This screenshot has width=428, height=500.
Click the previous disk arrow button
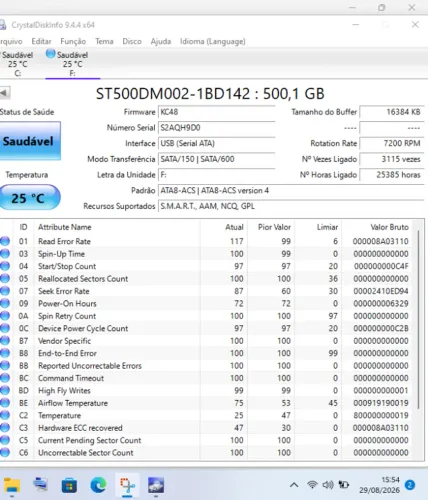pyautogui.click(x=5, y=93)
